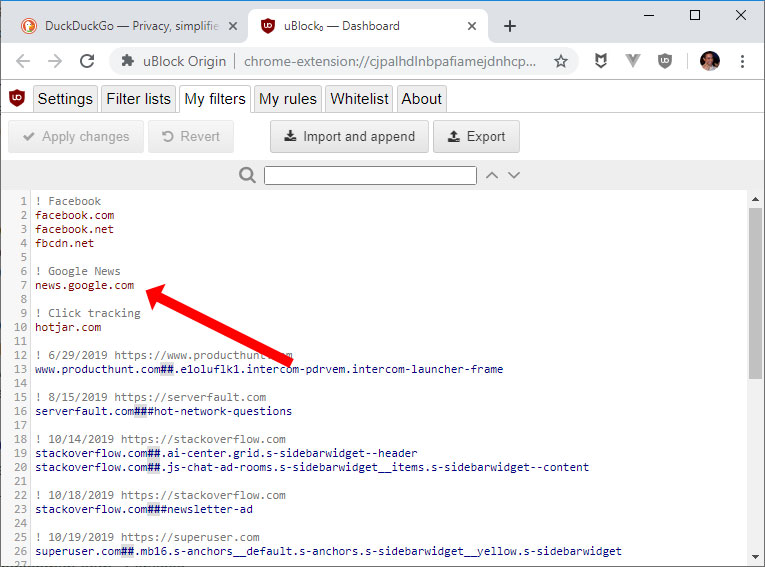Click the stackoverflow.com newsletter-ad filter line
Viewport: 765px width, 567px height.
144,509
